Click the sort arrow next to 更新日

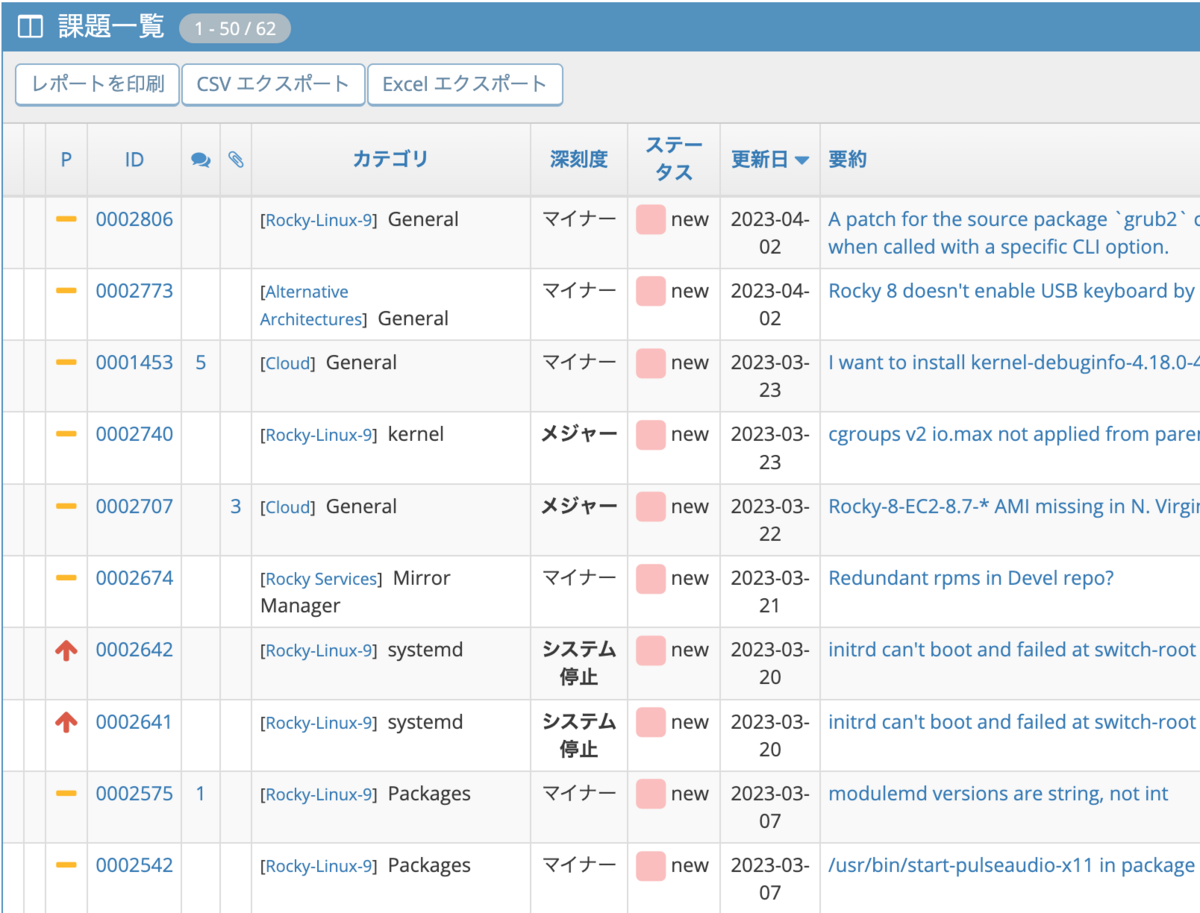click(x=801, y=160)
